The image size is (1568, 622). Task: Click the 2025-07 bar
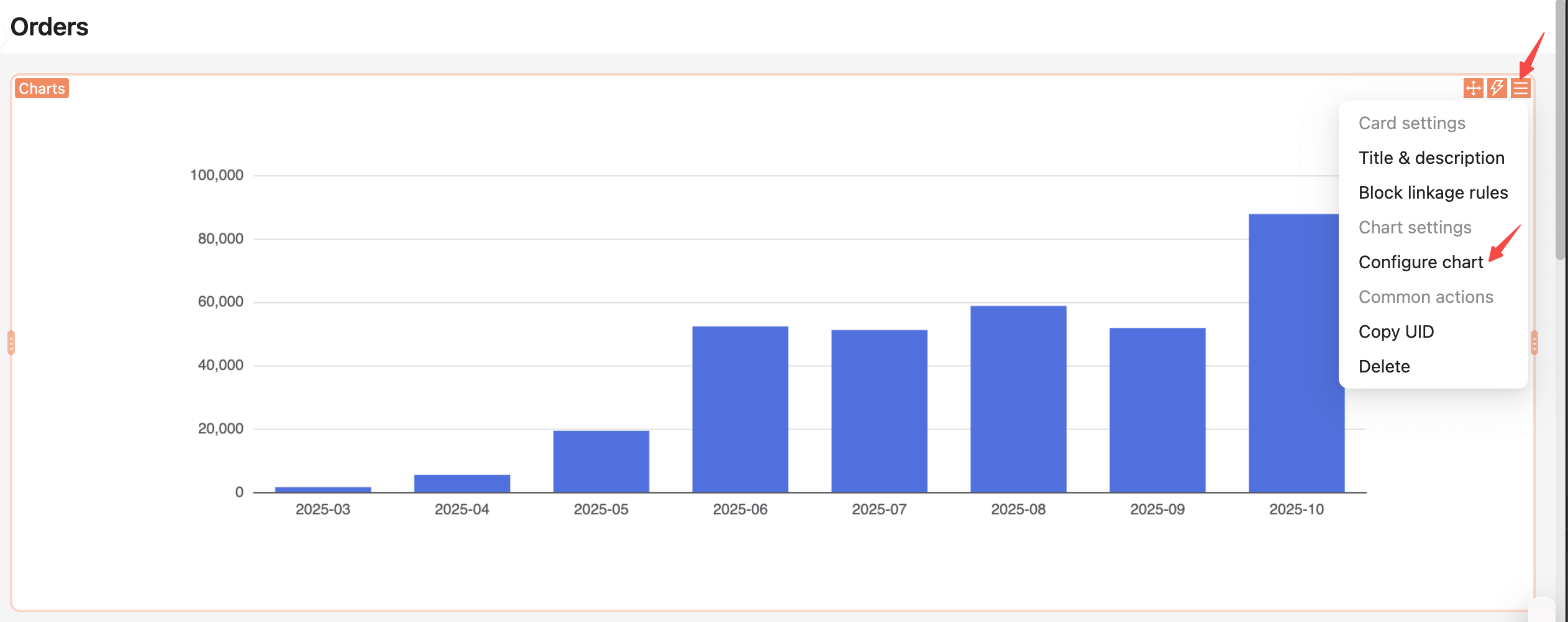(x=879, y=411)
